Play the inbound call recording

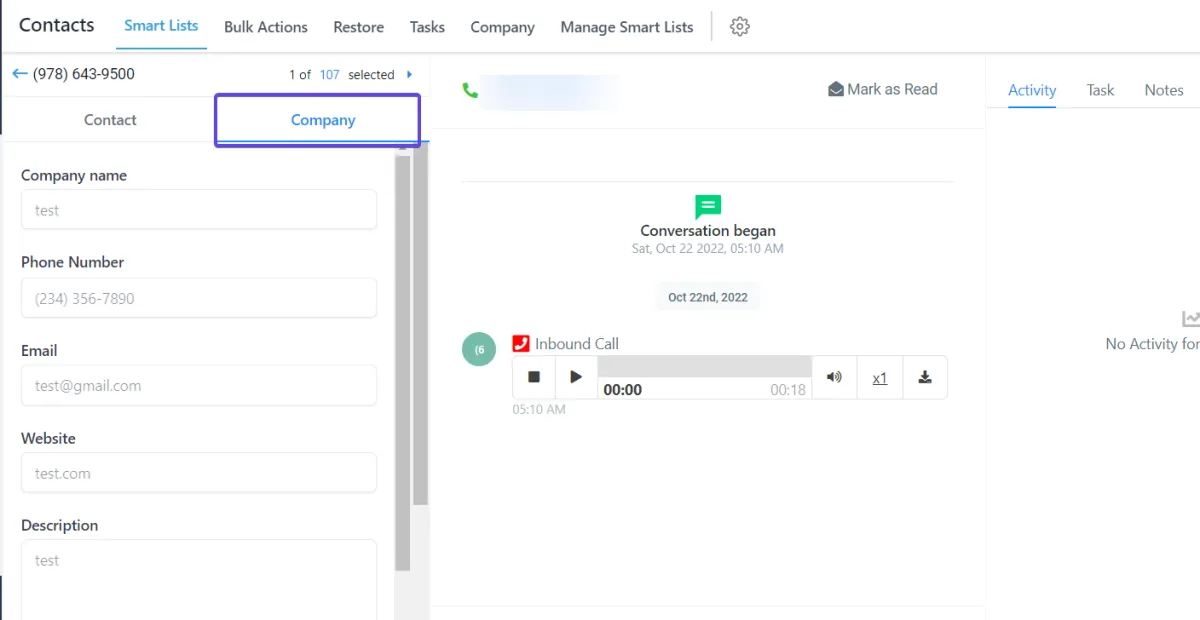[x=576, y=377]
